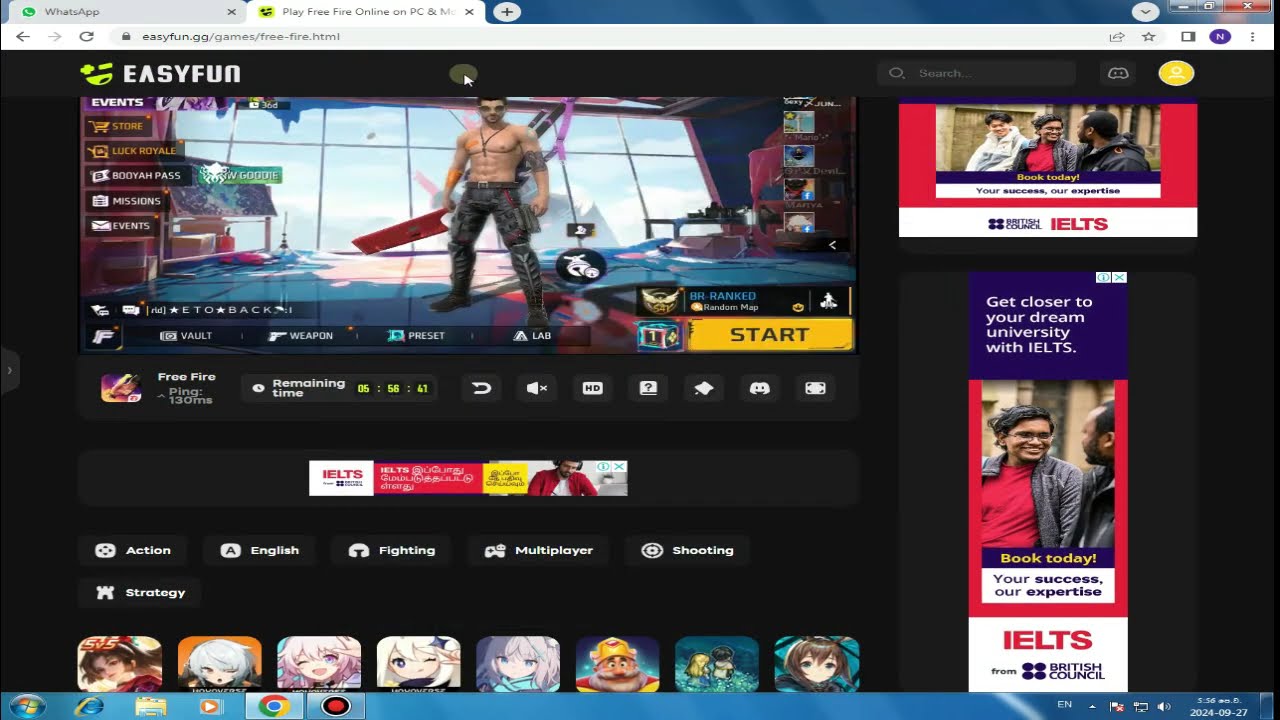Open MISSIONS in game menu

click(126, 201)
